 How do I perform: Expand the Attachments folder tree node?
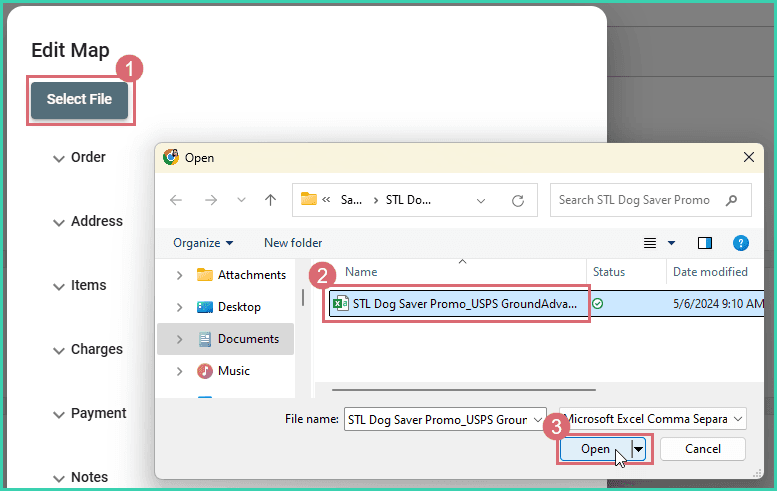click(180, 275)
